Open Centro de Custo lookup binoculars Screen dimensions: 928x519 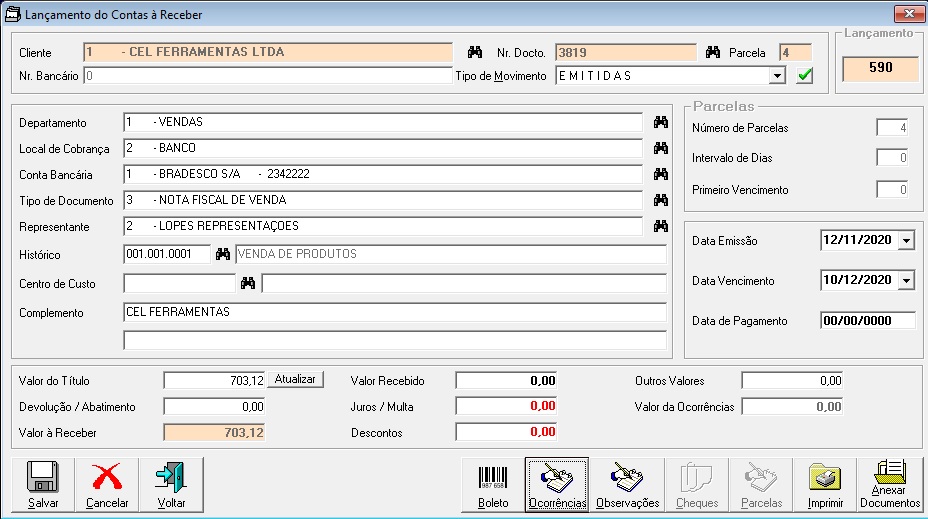248,284
